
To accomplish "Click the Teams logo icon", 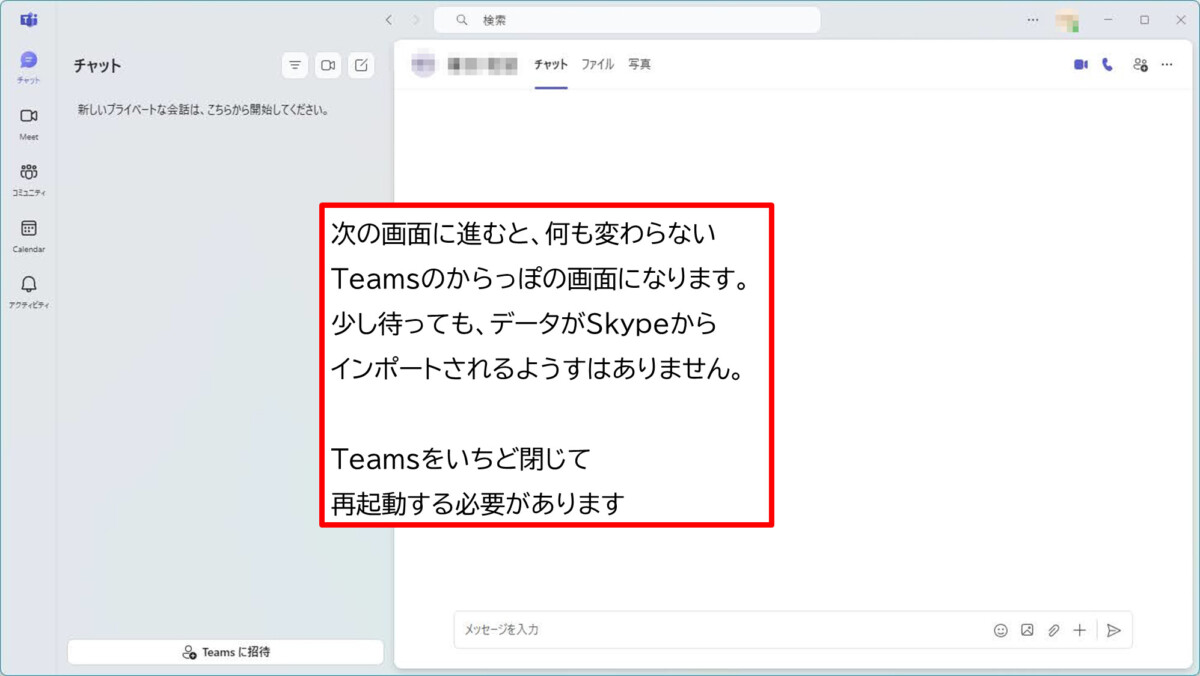I will point(29,20).
